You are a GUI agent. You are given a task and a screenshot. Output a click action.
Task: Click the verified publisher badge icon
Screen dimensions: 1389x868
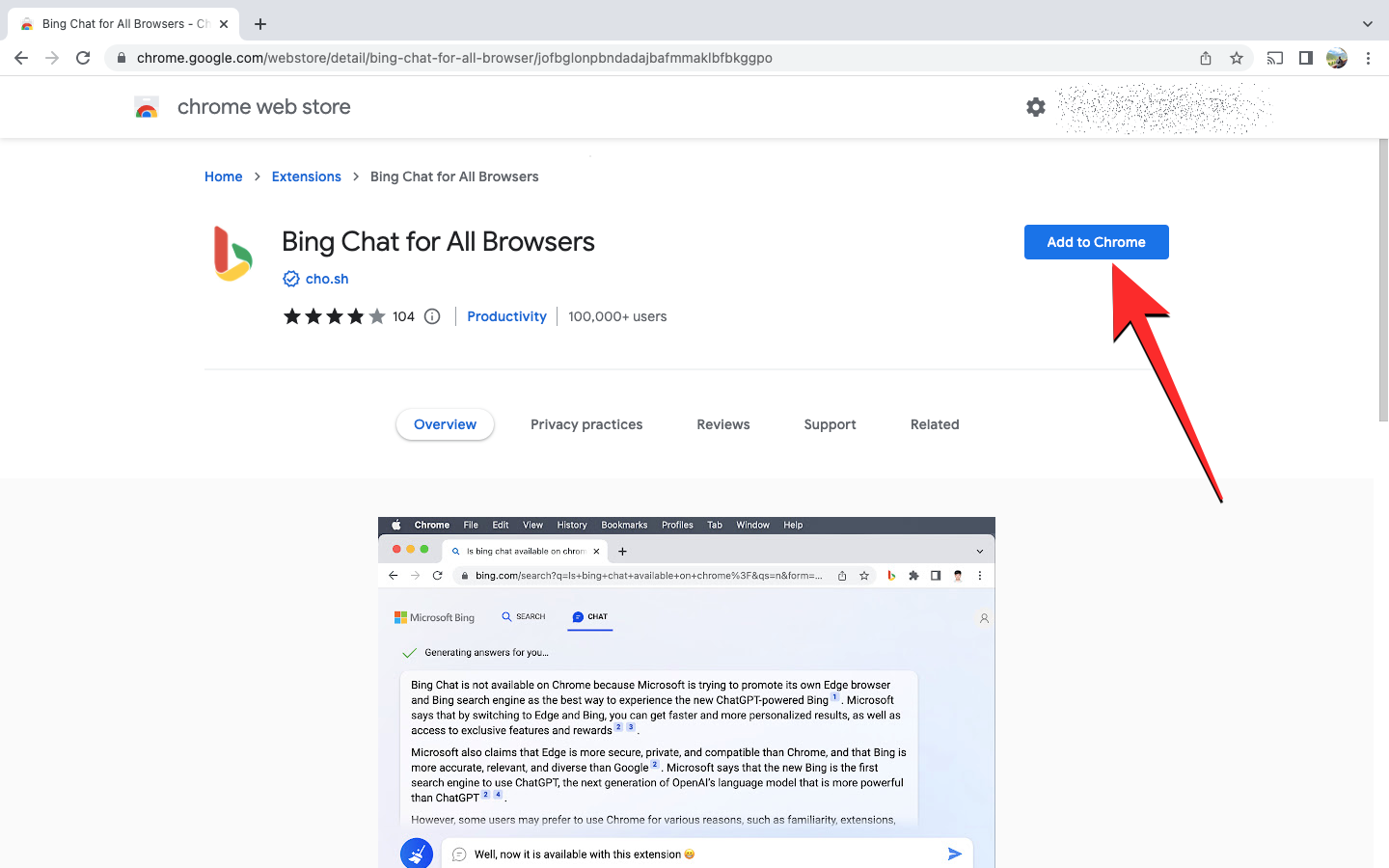click(290, 279)
